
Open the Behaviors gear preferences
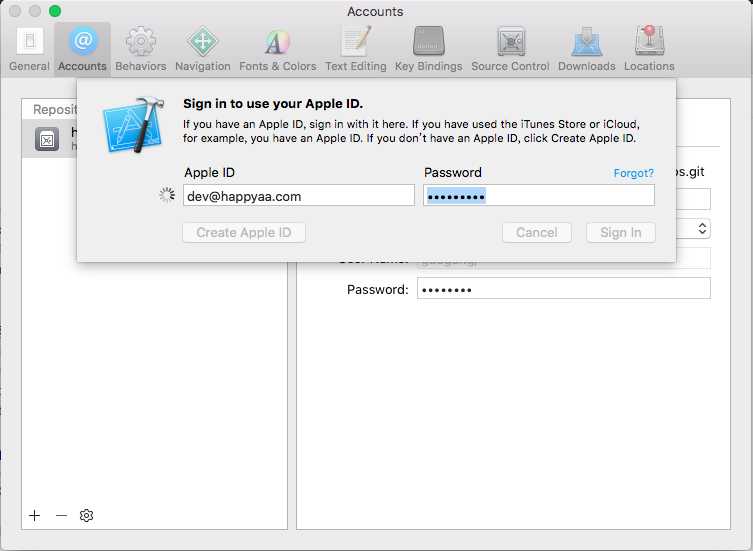click(x=141, y=49)
